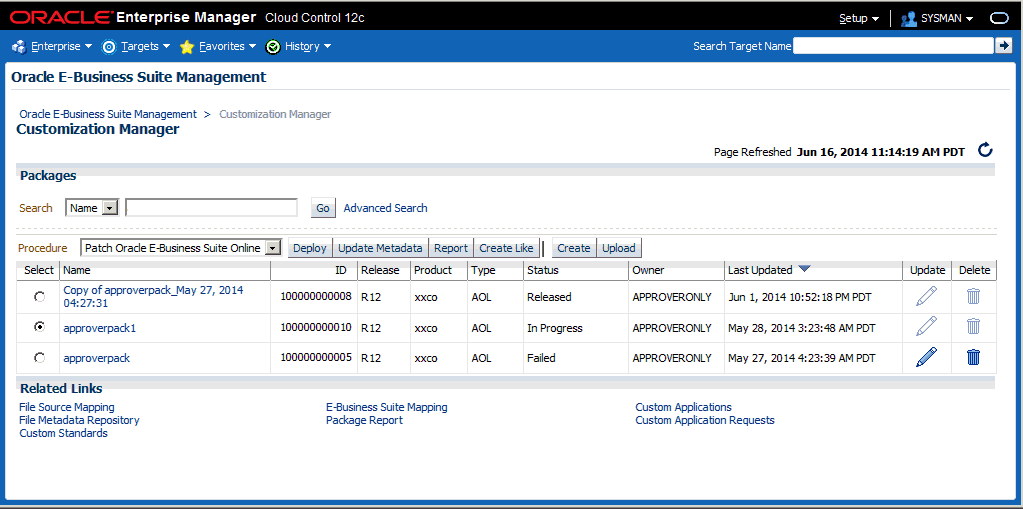Click the accessibility oval icon beside SYSMAN
The width and height of the screenshot is (1023, 509).
1000,18
